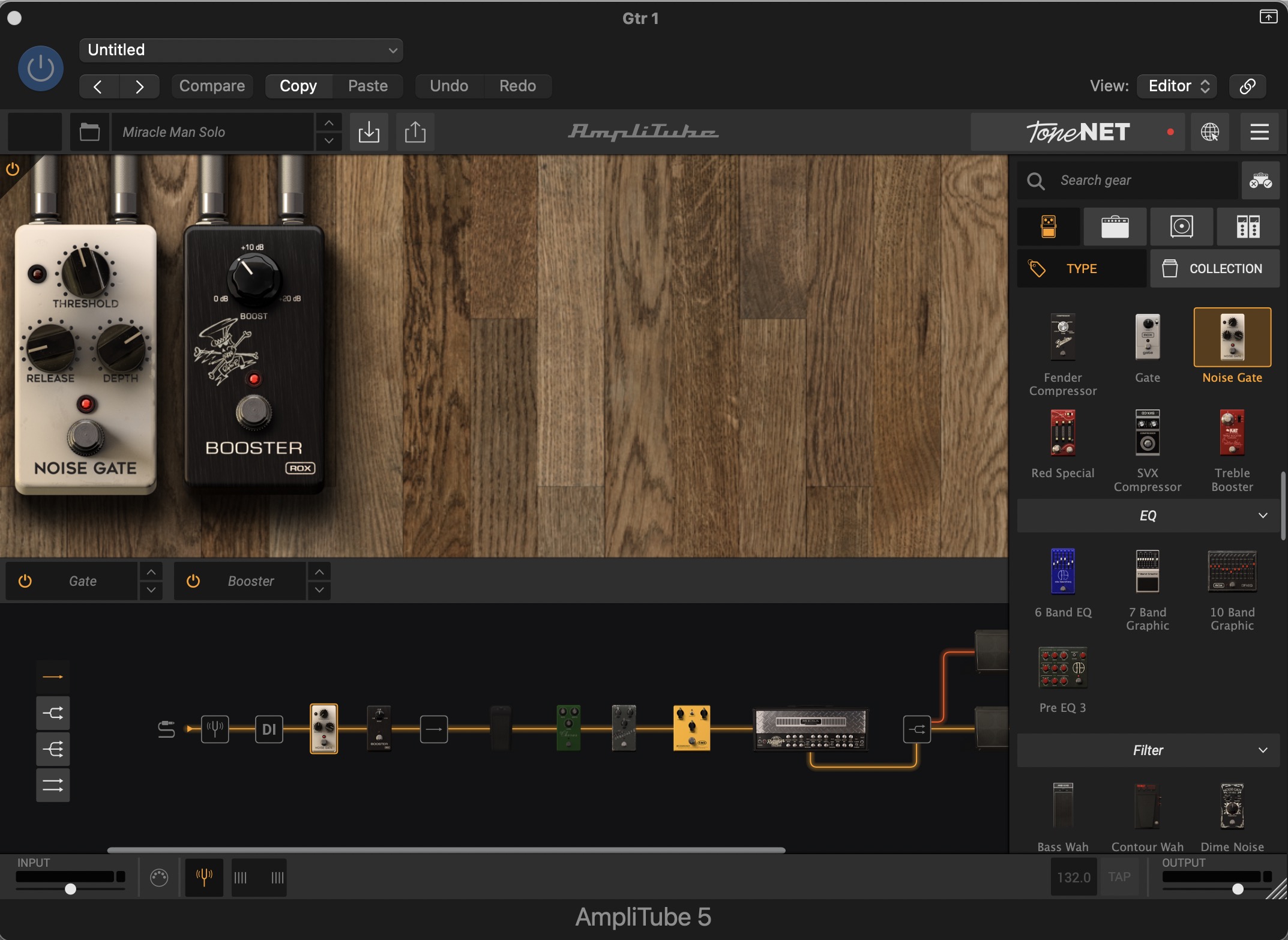Adjust the INPUT level slider

coord(70,889)
